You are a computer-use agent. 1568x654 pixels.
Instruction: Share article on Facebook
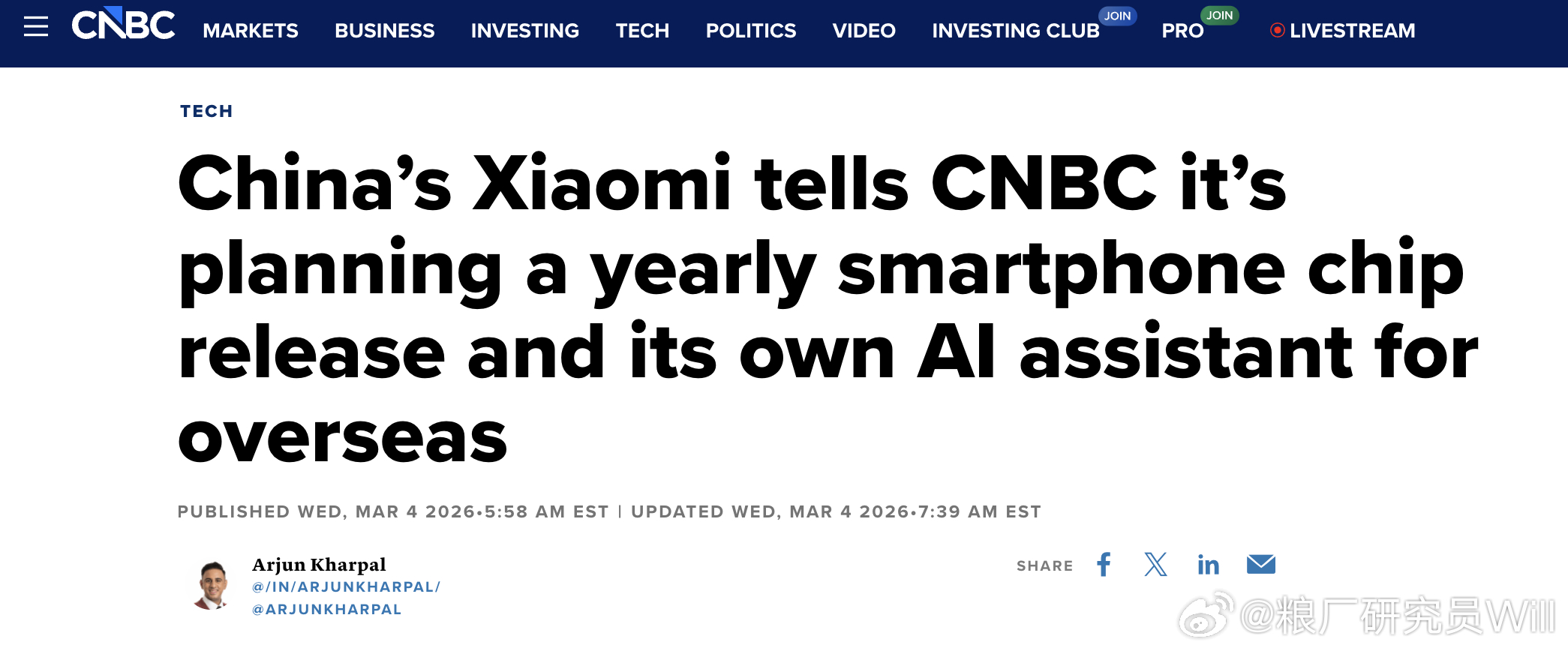point(1104,565)
